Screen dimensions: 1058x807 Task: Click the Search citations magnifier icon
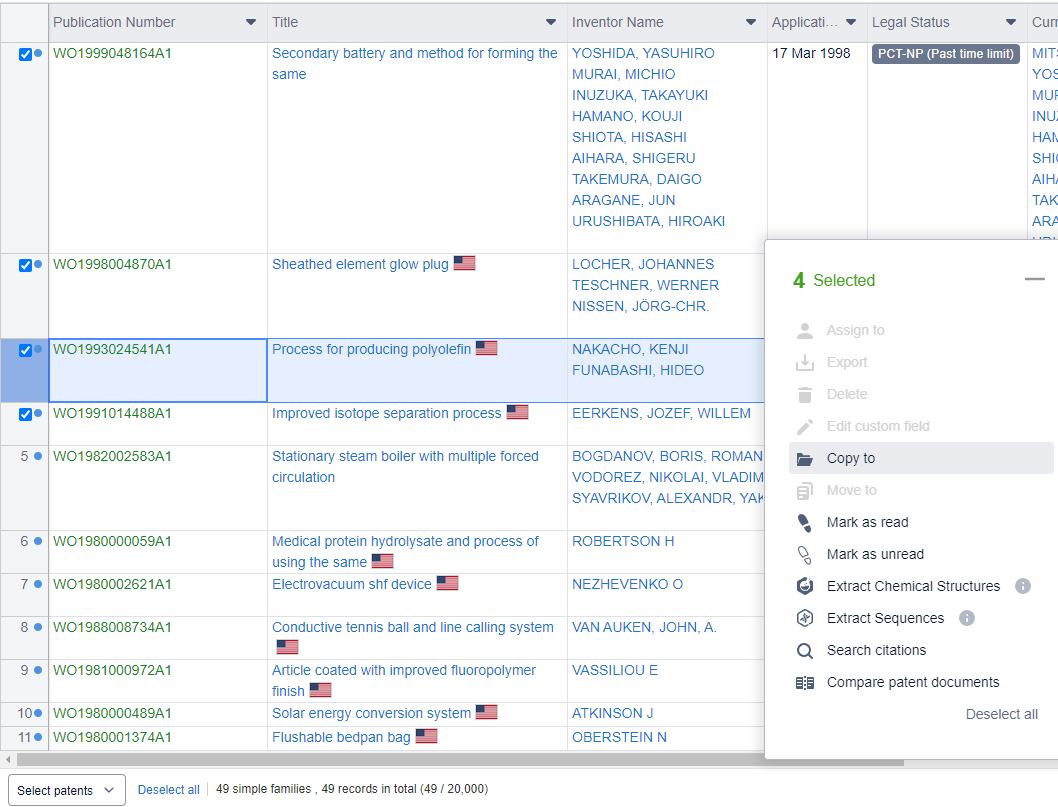point(805,651)
